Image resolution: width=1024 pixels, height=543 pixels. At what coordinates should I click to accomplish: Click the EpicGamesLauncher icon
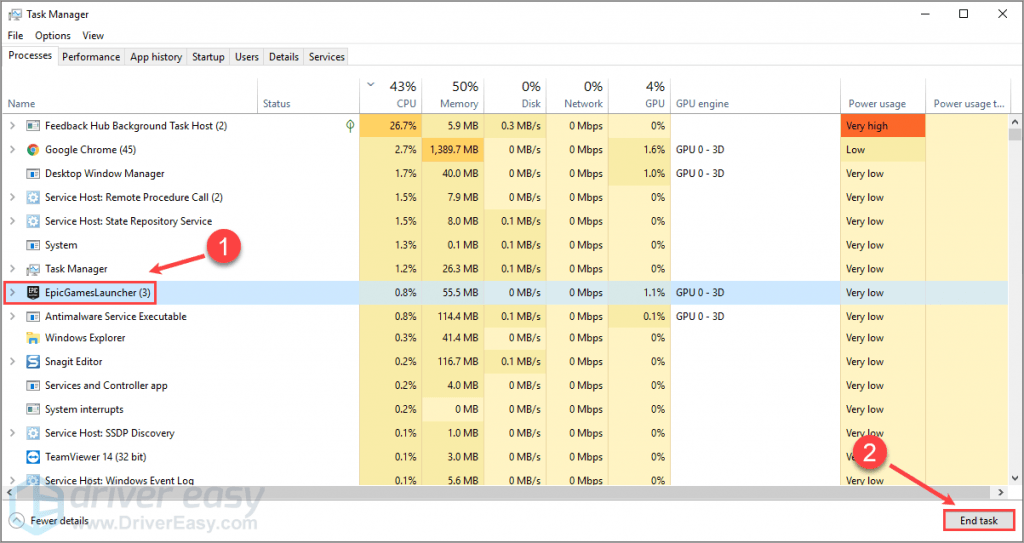tap(33, 293)
